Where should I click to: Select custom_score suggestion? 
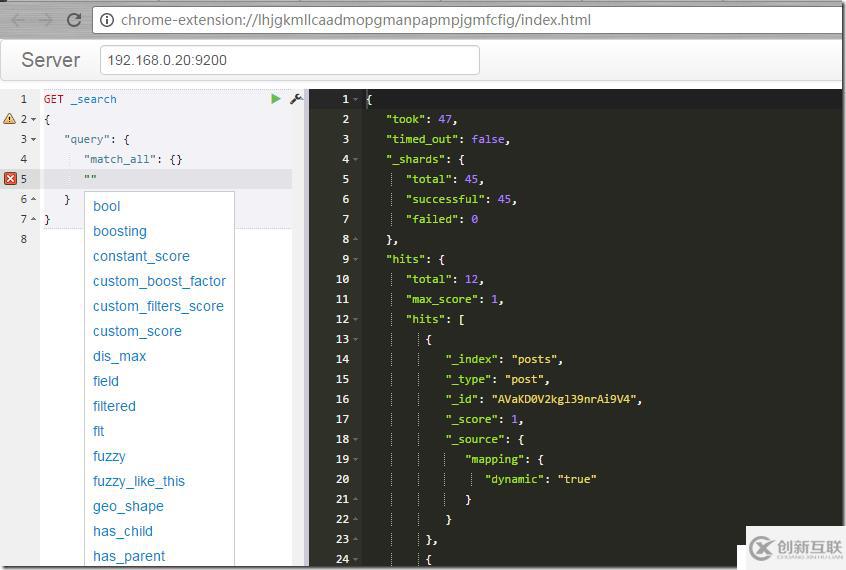137,331
